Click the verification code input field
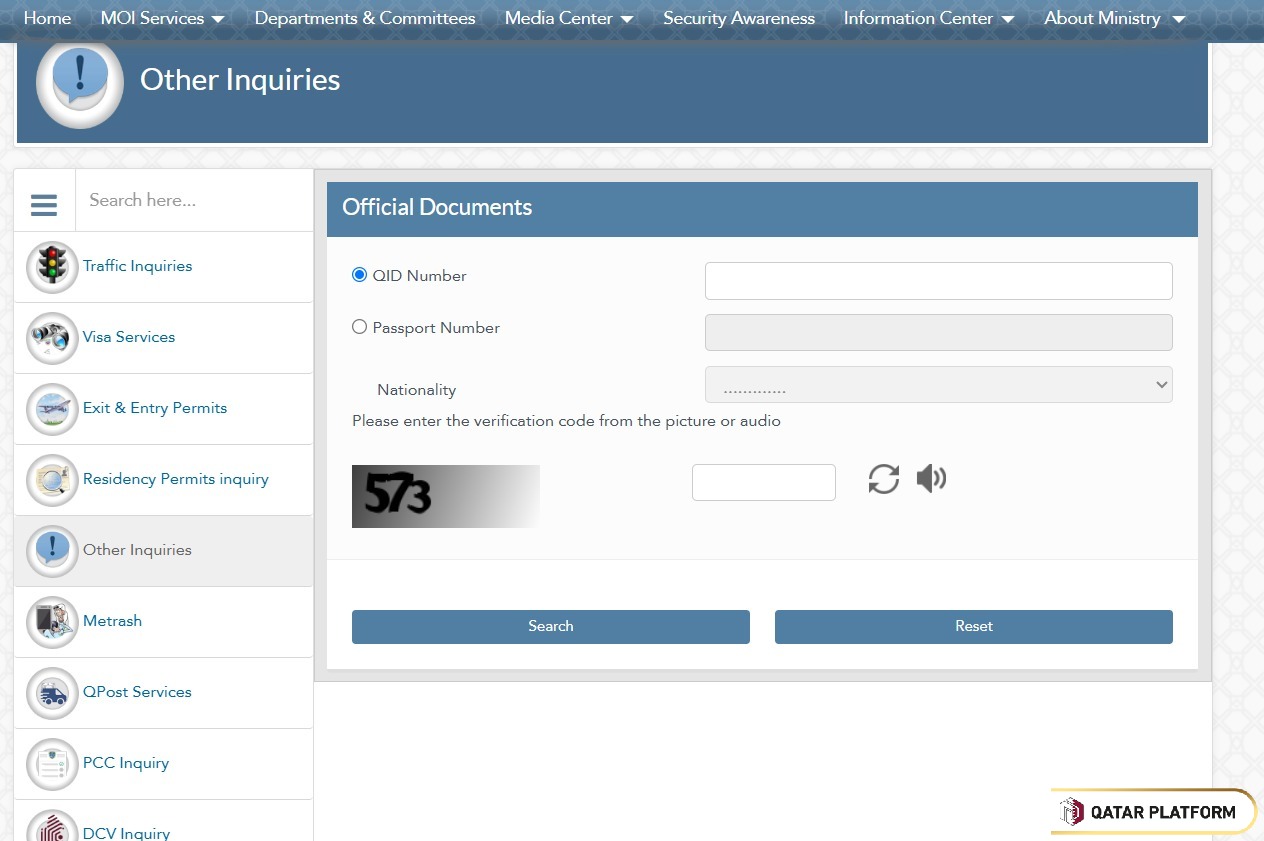 (x=763, y=481)
